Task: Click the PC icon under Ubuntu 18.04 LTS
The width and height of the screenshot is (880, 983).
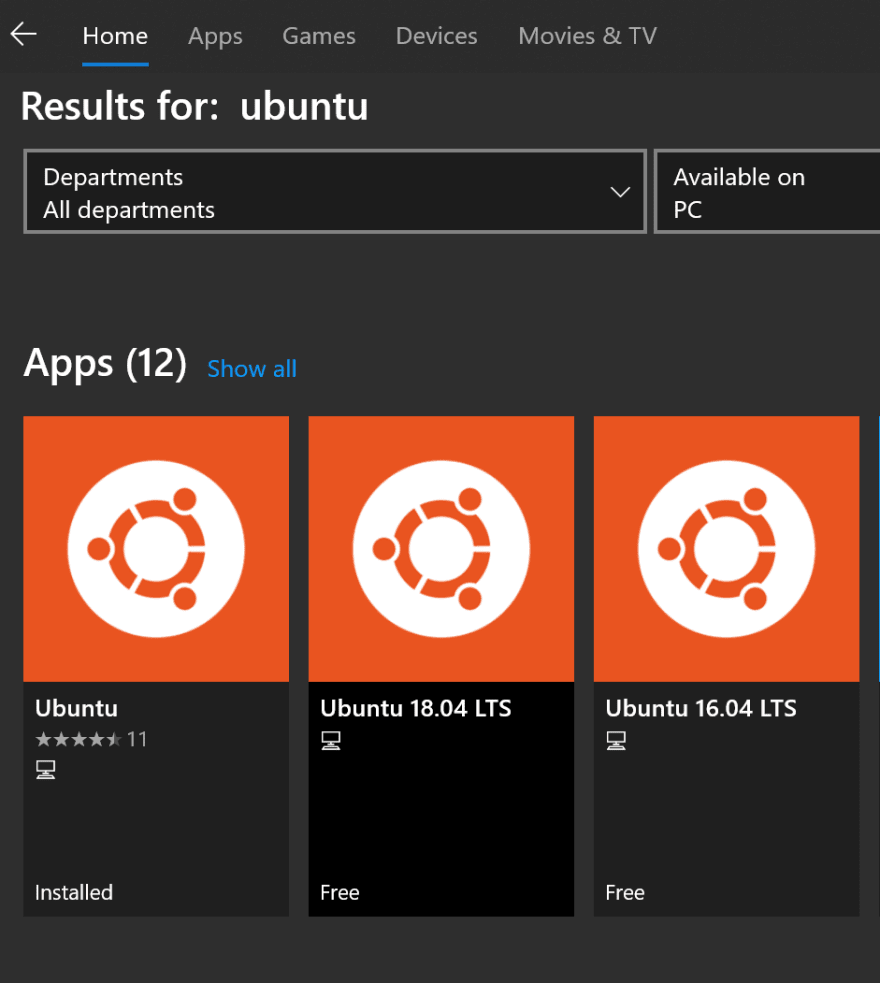Action: 331,740
